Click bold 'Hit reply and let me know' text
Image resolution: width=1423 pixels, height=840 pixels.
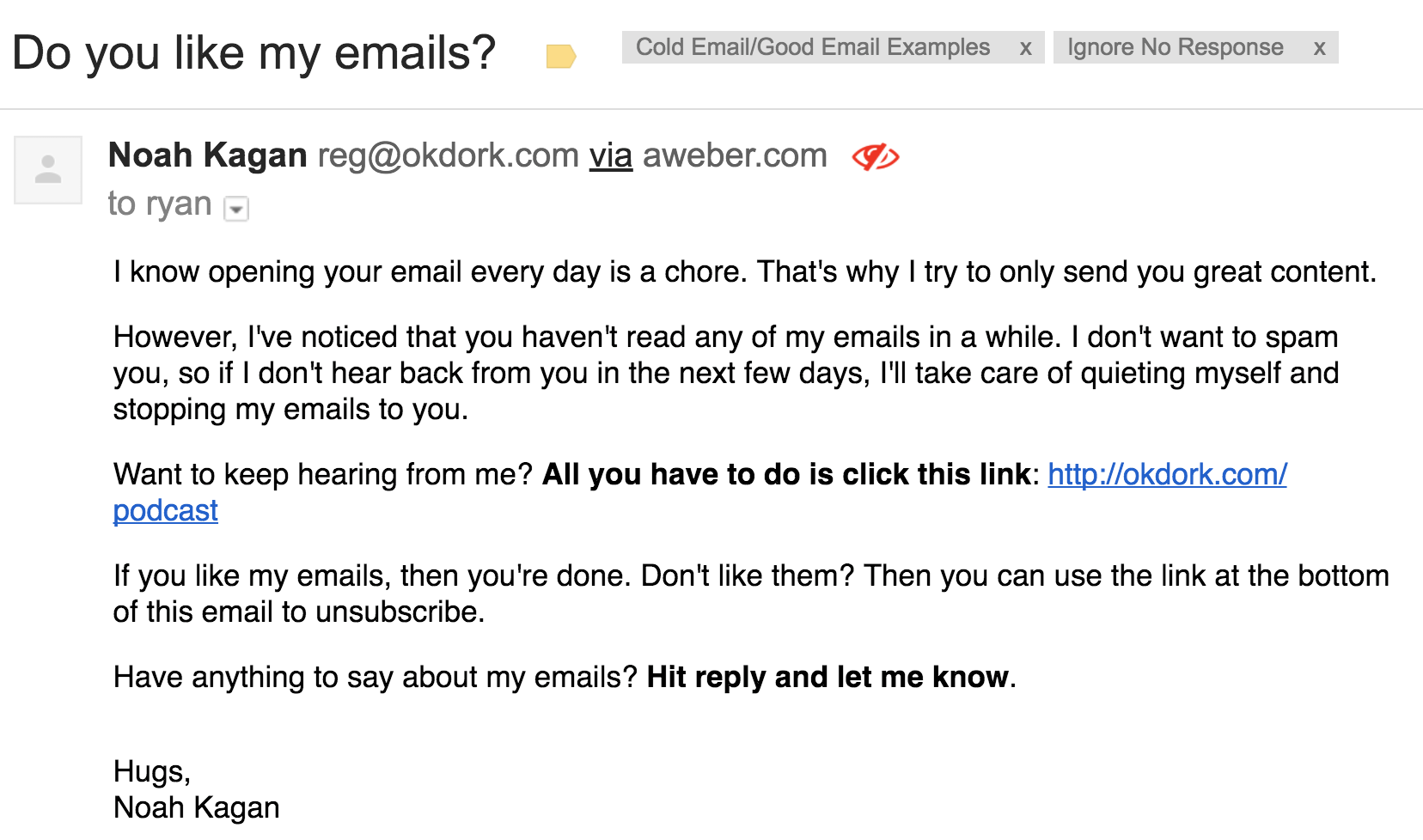tap(828, 677)
